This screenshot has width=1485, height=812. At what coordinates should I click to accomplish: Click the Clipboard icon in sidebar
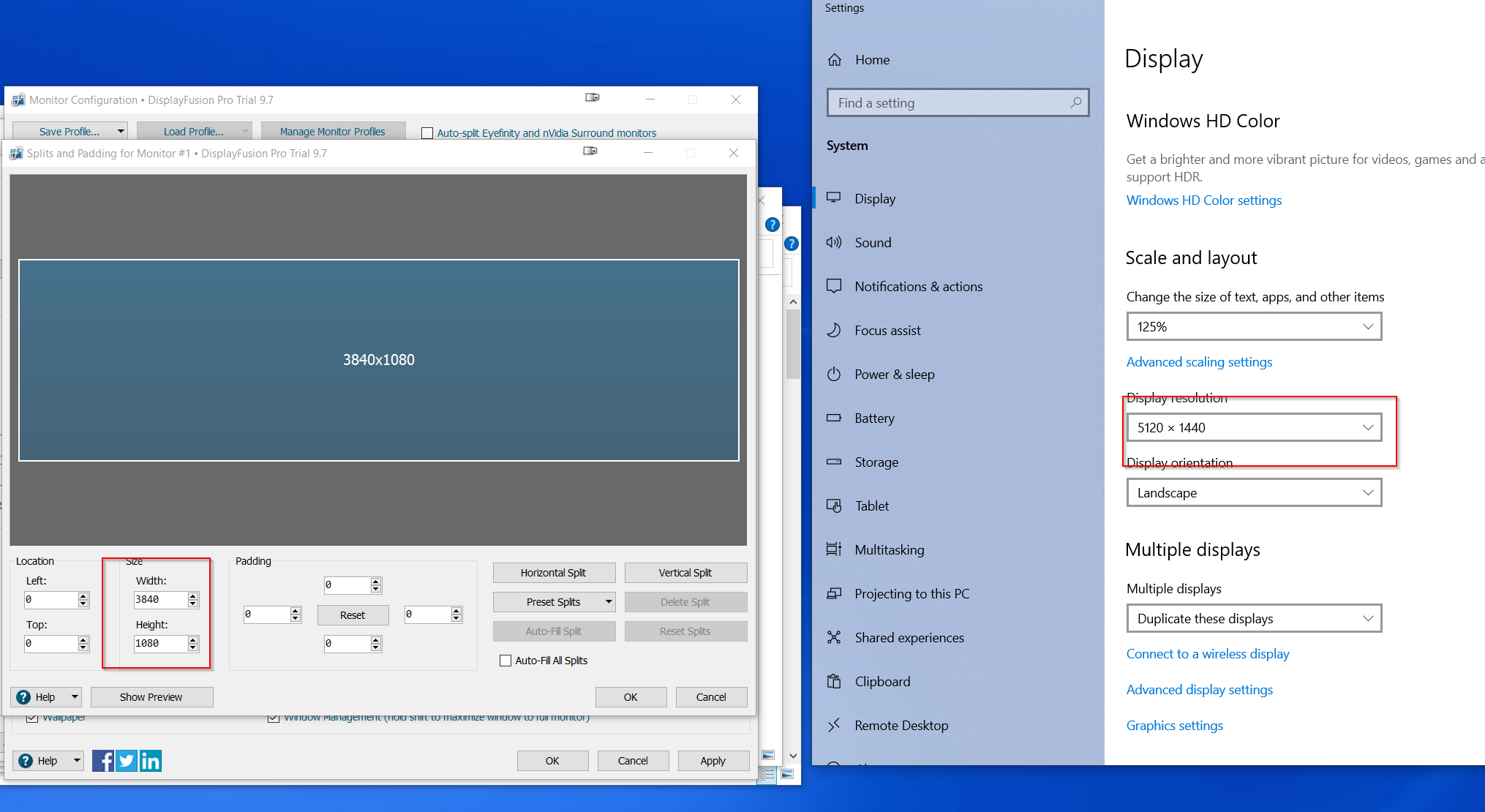click(x=834, y=682)
